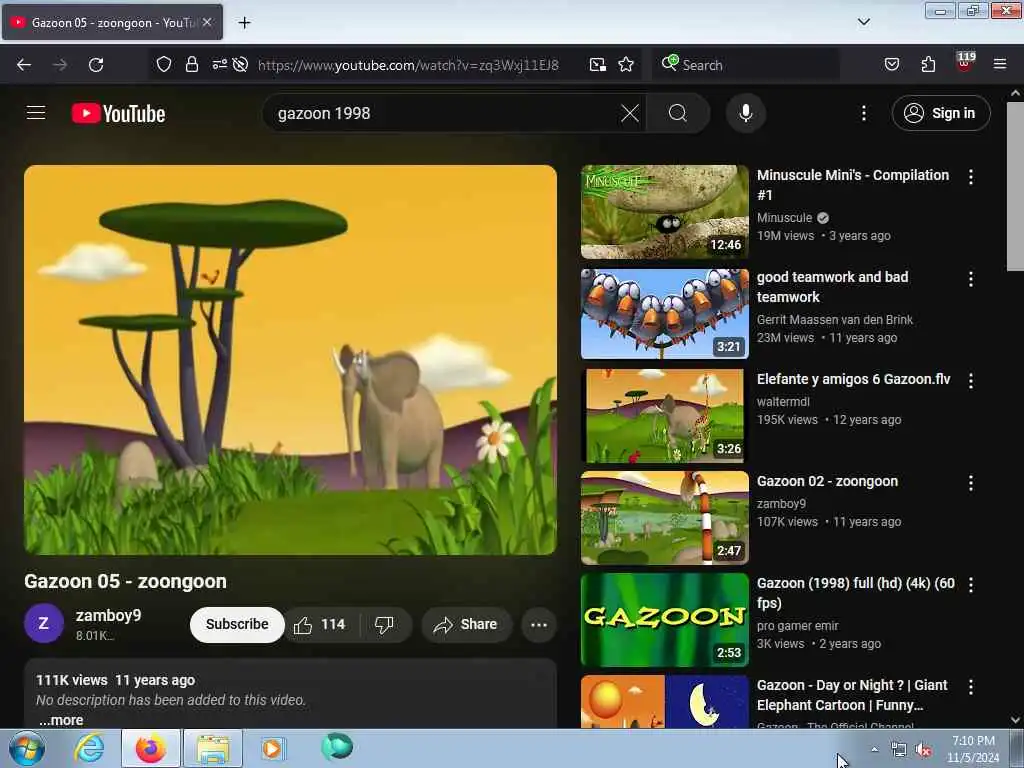Dislike the video with thumbs down
This screenshot has width=1024, height=768.
pyautogui.click(x=384, y=625)
